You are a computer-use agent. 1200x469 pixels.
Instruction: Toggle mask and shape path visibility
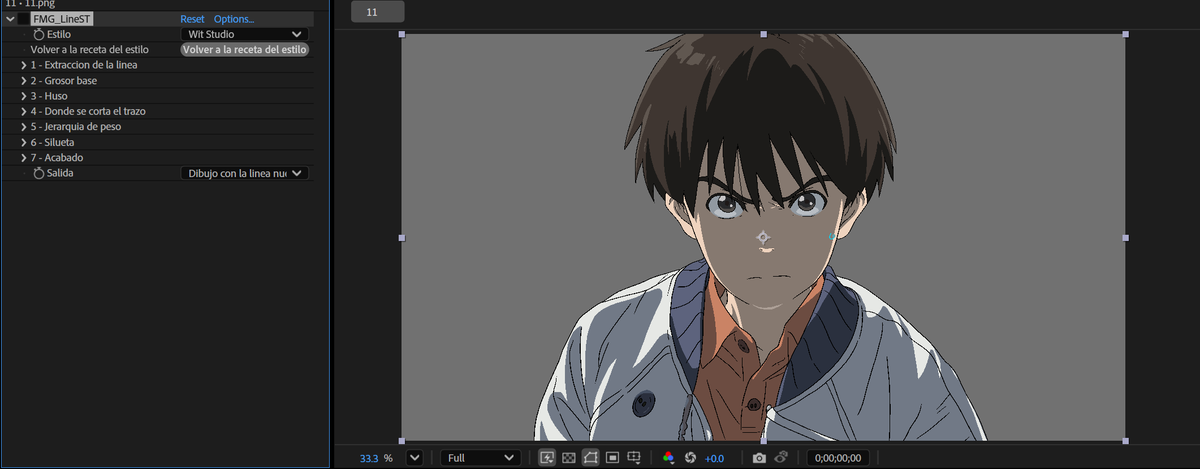591,458
